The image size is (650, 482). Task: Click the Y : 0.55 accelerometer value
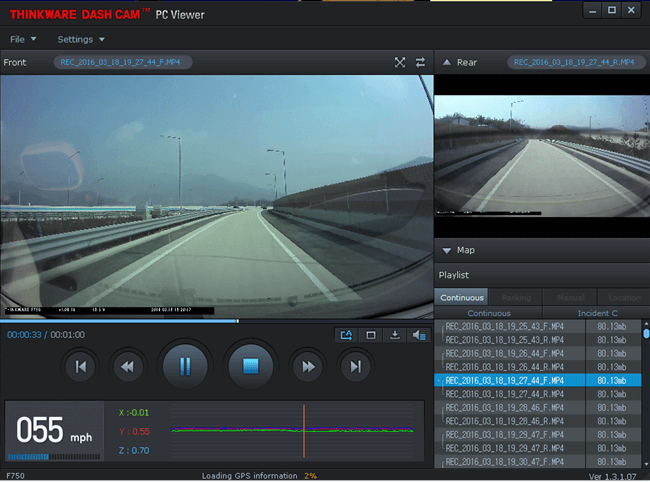coord(134,431)
